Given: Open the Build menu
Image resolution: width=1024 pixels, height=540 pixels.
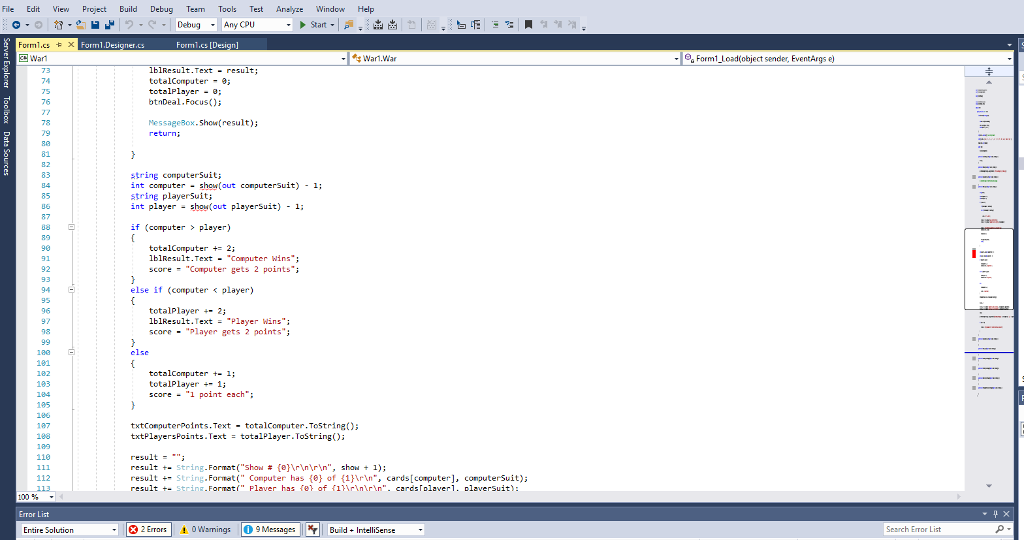Looking at the screenshot, I should (x=128, y=9).
